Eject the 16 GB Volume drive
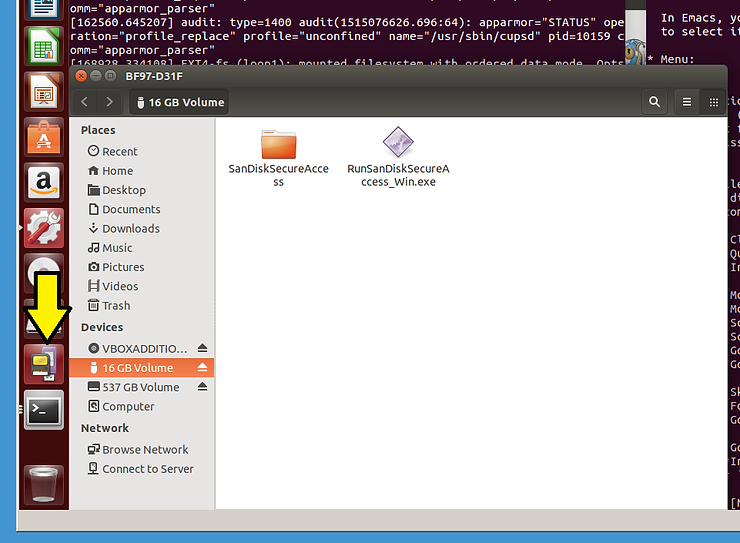Viewport: 740px width, 543px height. pyautogui.click(x=202, y=368)
